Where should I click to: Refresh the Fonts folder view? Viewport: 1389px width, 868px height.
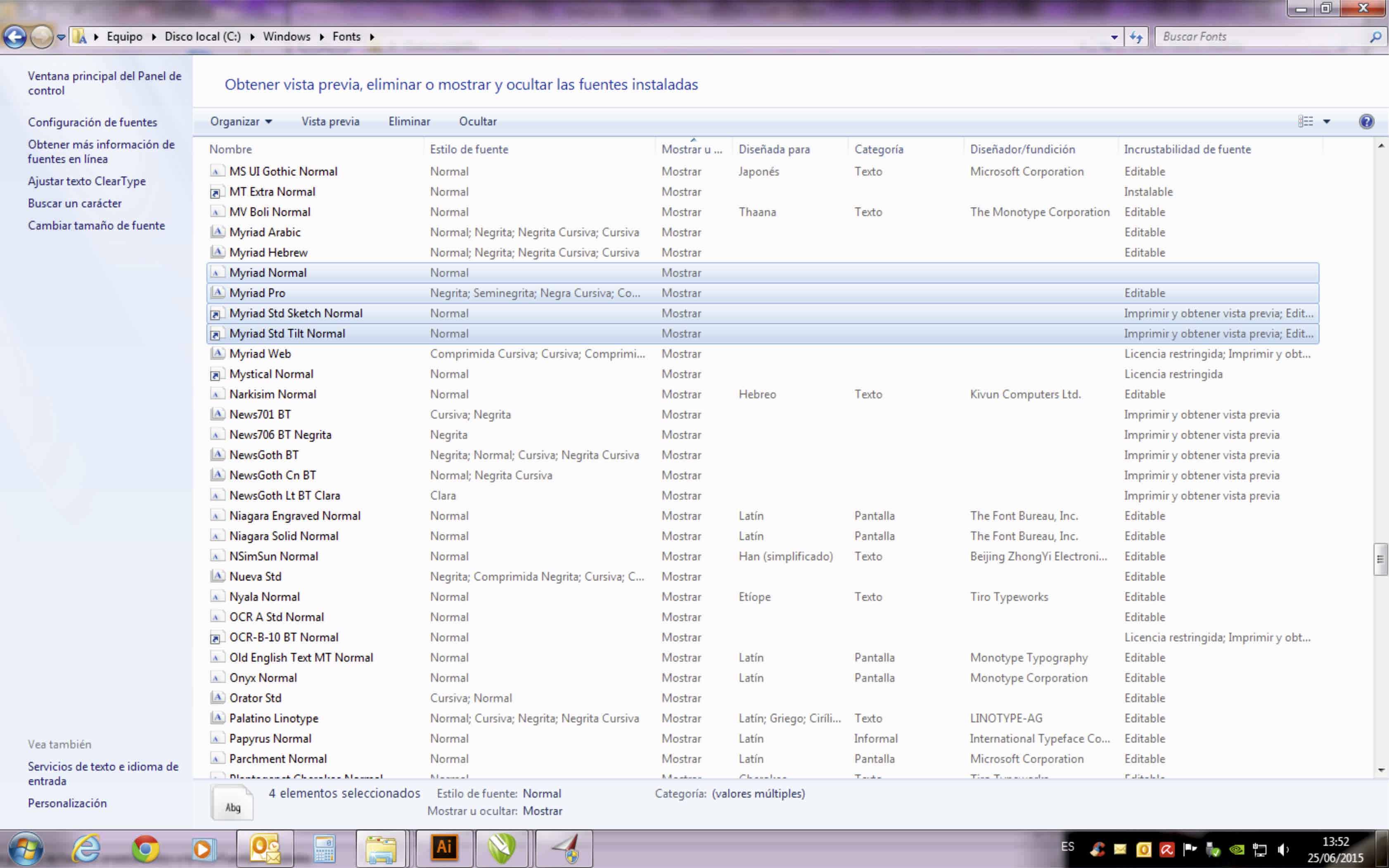pos(1136,37)
